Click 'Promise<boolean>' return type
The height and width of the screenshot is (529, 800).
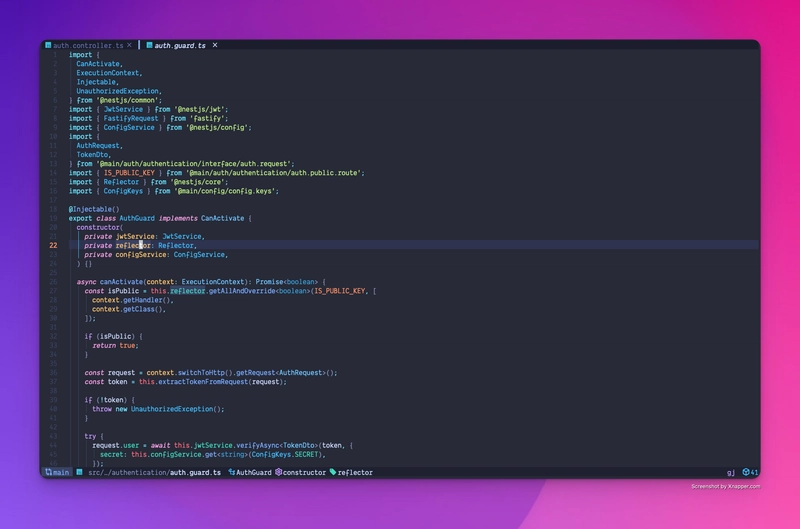[286, 282]
